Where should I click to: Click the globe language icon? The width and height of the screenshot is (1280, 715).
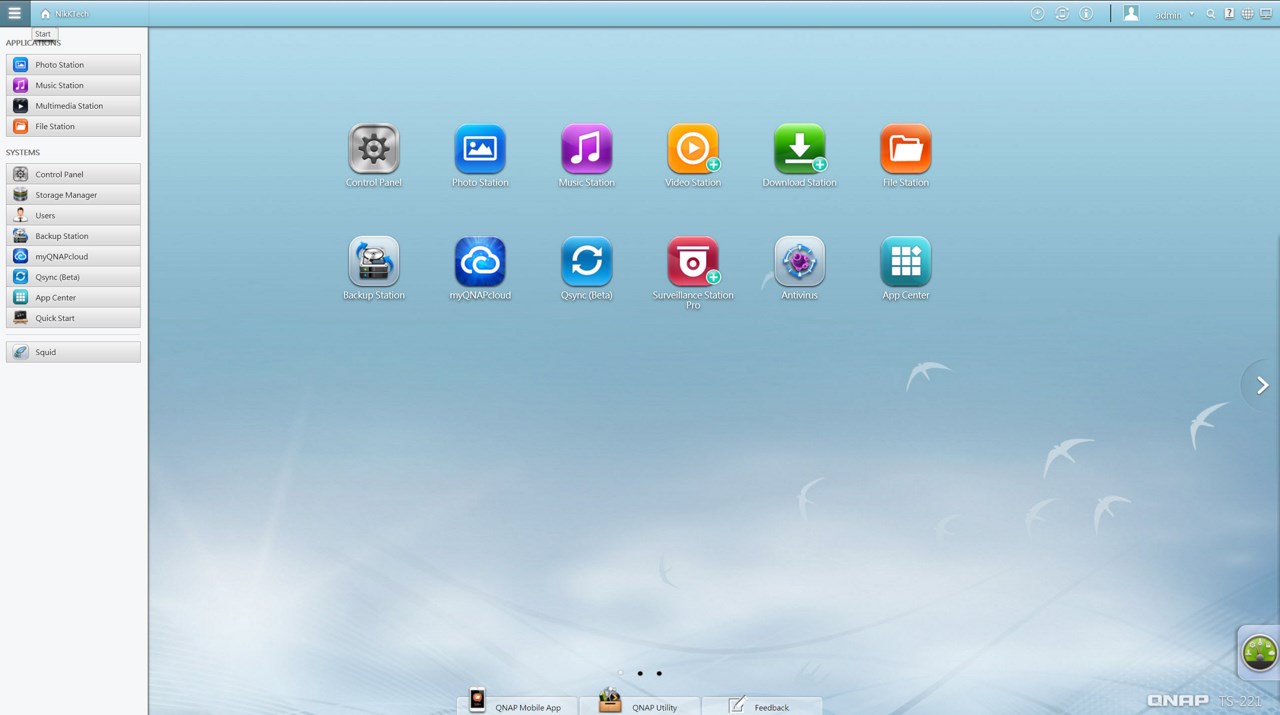click(1247, 14)
